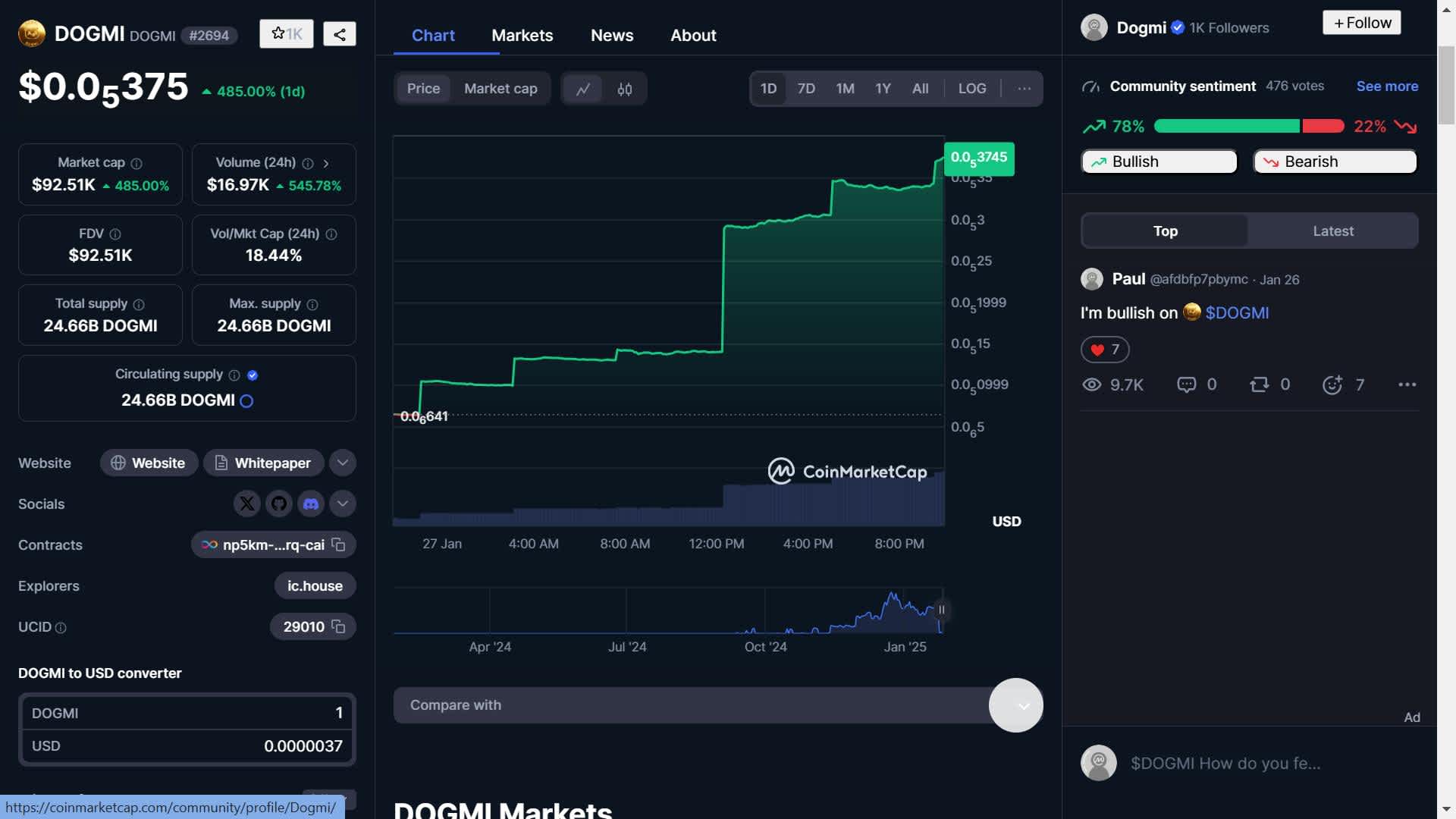Click the DOGMI coin logo
This screenshot has height=819, width=1456.
click(32, 34)
